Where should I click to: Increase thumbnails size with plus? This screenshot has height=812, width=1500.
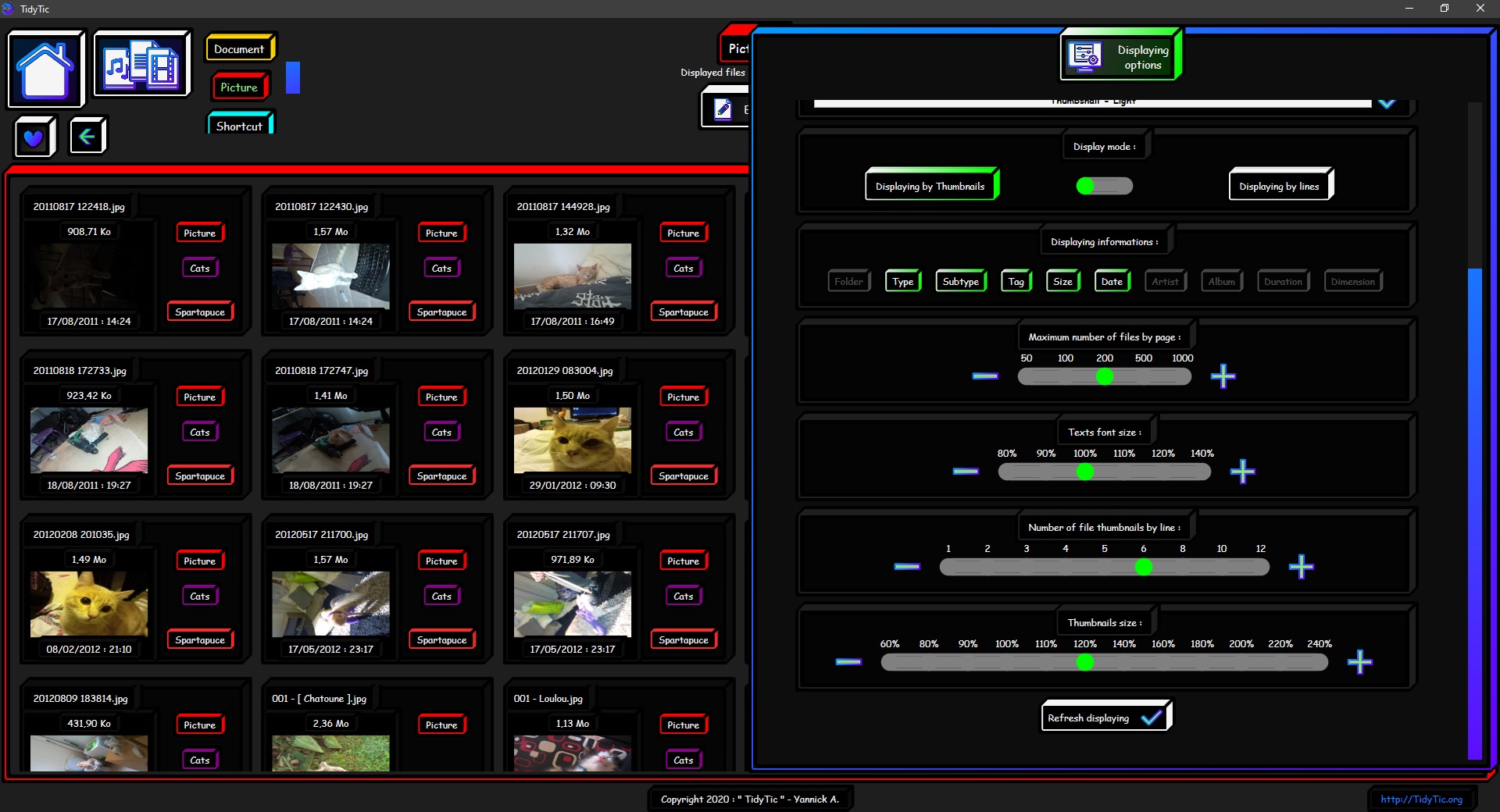1359,662
